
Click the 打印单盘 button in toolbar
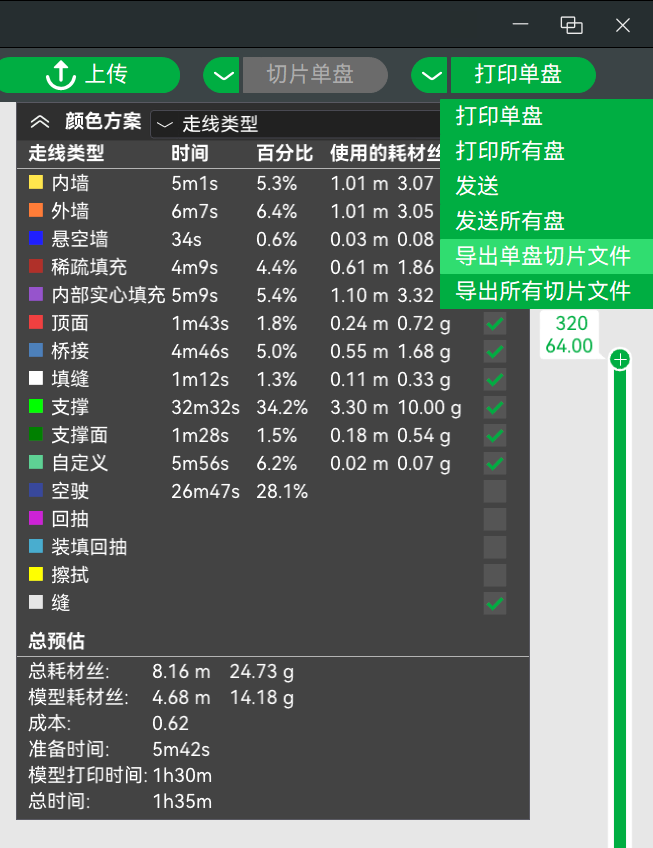520,75
